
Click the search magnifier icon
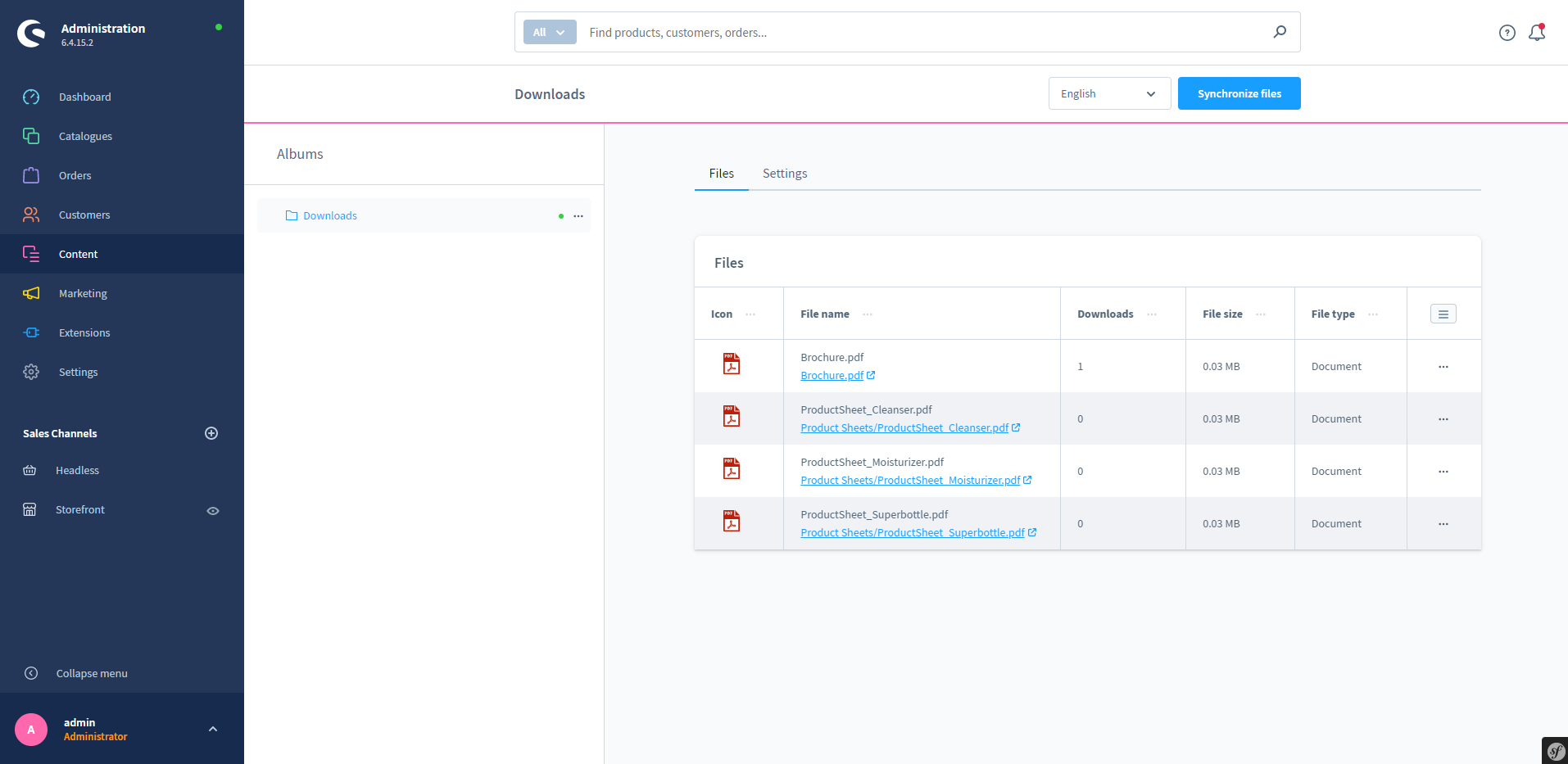coord(1280,32)
